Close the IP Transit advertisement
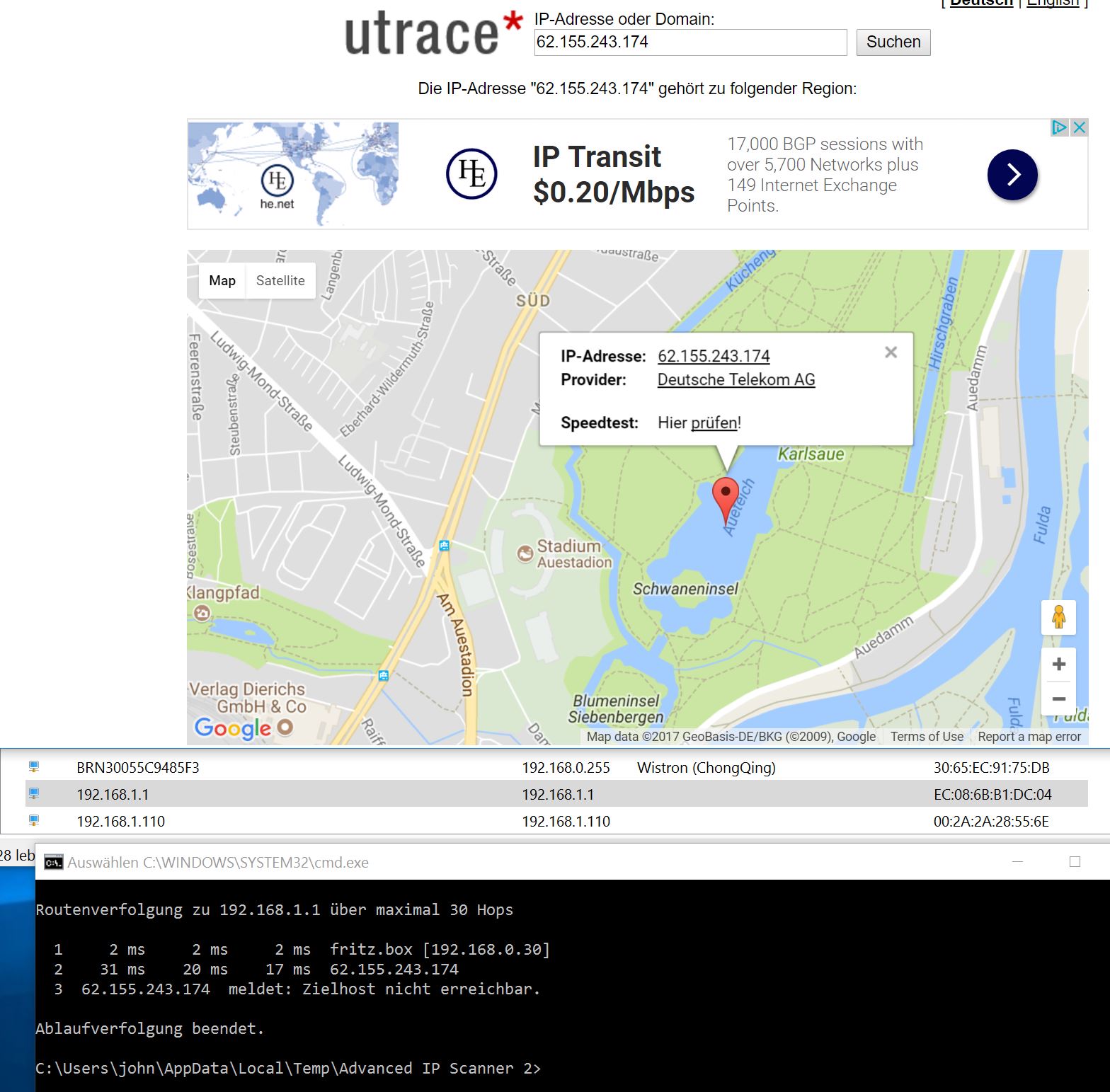This screenshot has width=1110, height=1092. point(1079,127)
